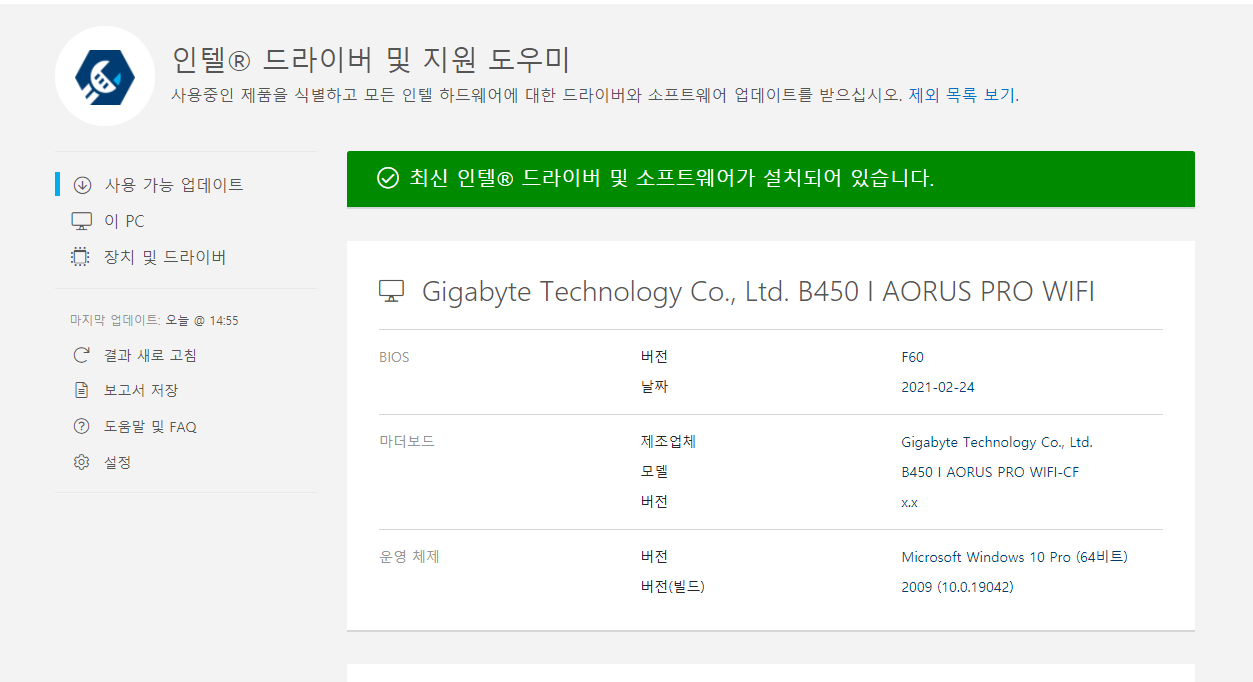Image resolution: width=1253 pixels, height=682 pixels.
Task: Click the 마더보드 section label
Action: coord(407,441)
